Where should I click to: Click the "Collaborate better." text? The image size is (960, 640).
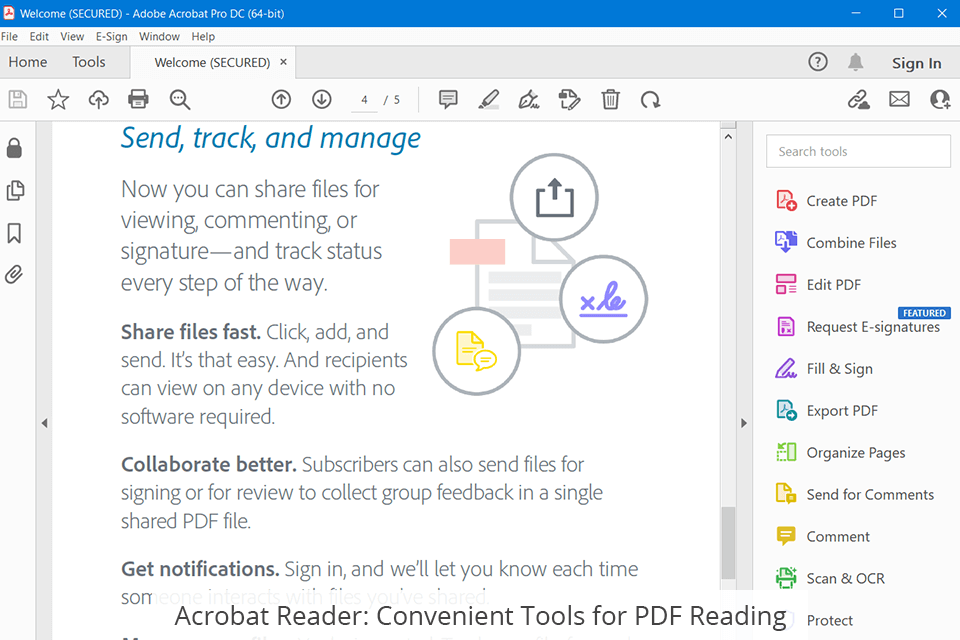[209, 464]
